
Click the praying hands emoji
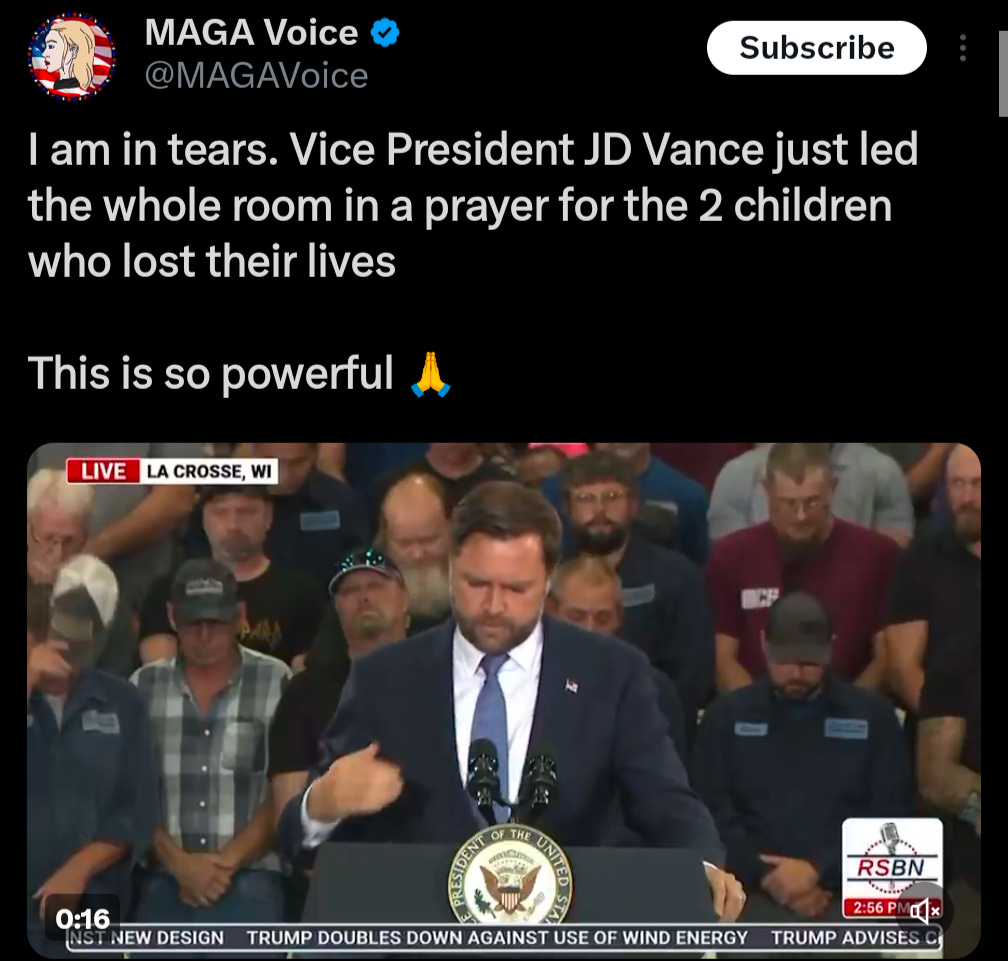coord(430,374)
